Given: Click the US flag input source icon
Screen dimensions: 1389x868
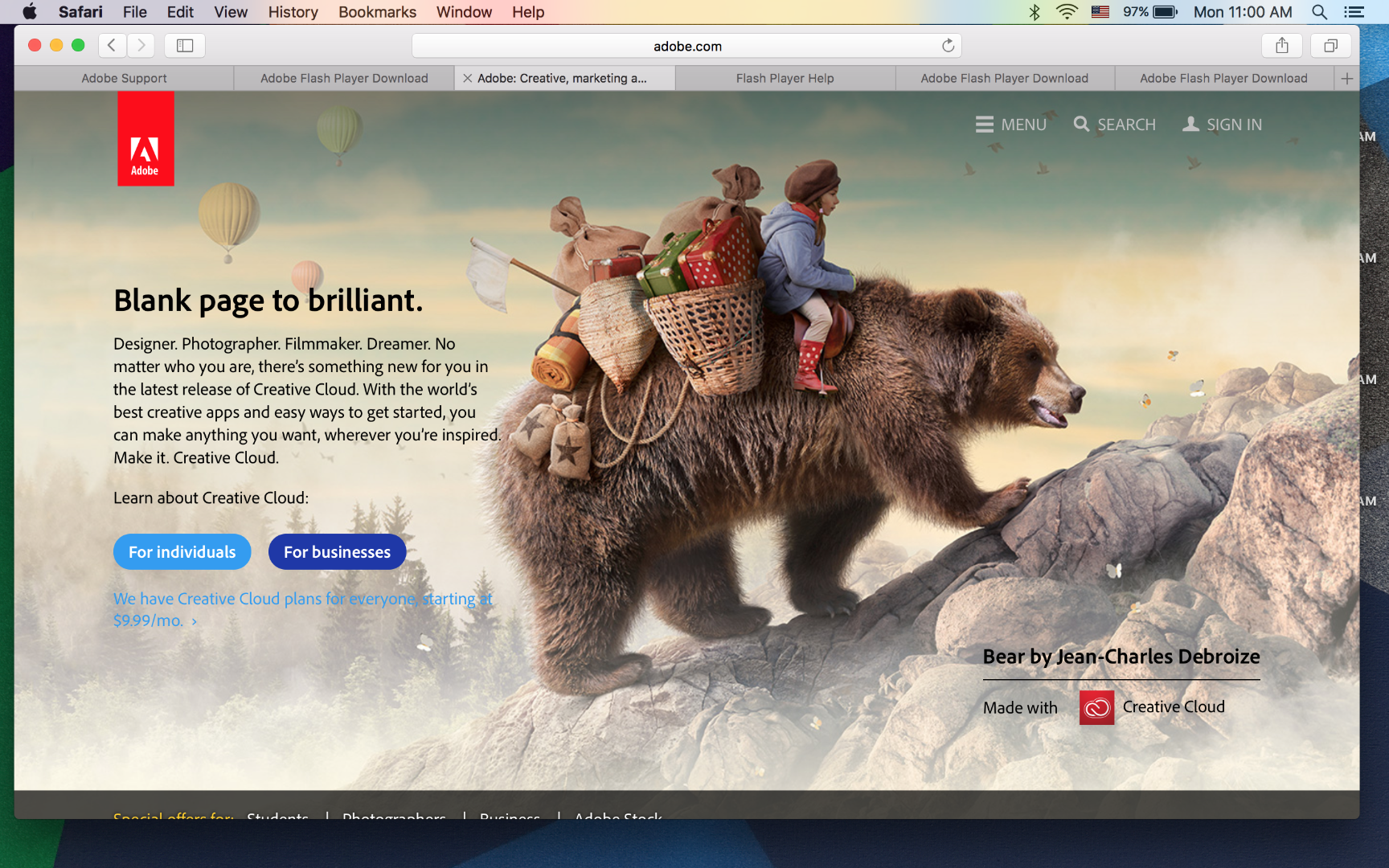Looking at the screenshot, I should 1100,12.
